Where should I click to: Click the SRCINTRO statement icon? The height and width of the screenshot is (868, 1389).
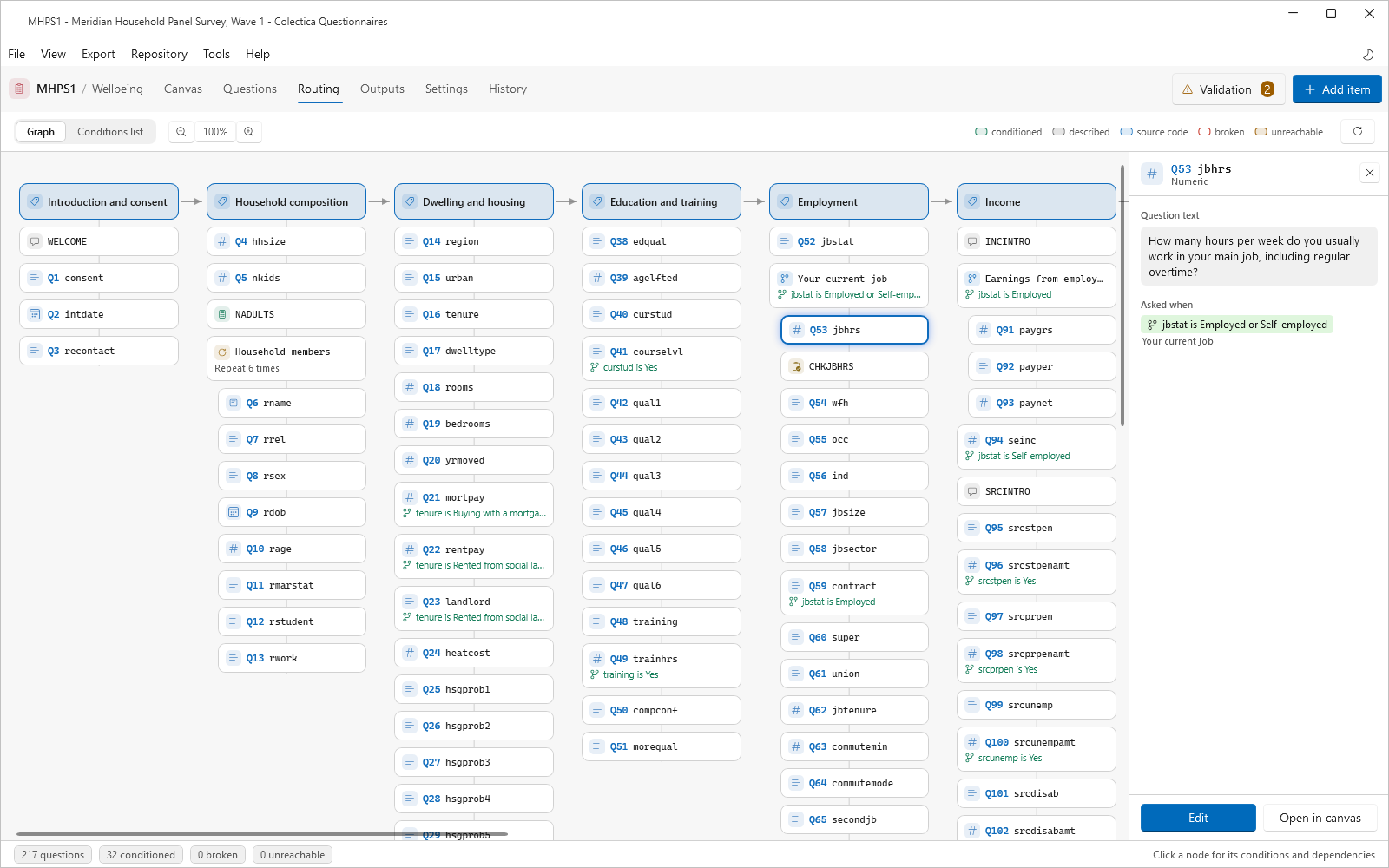[x=972, y=491]
